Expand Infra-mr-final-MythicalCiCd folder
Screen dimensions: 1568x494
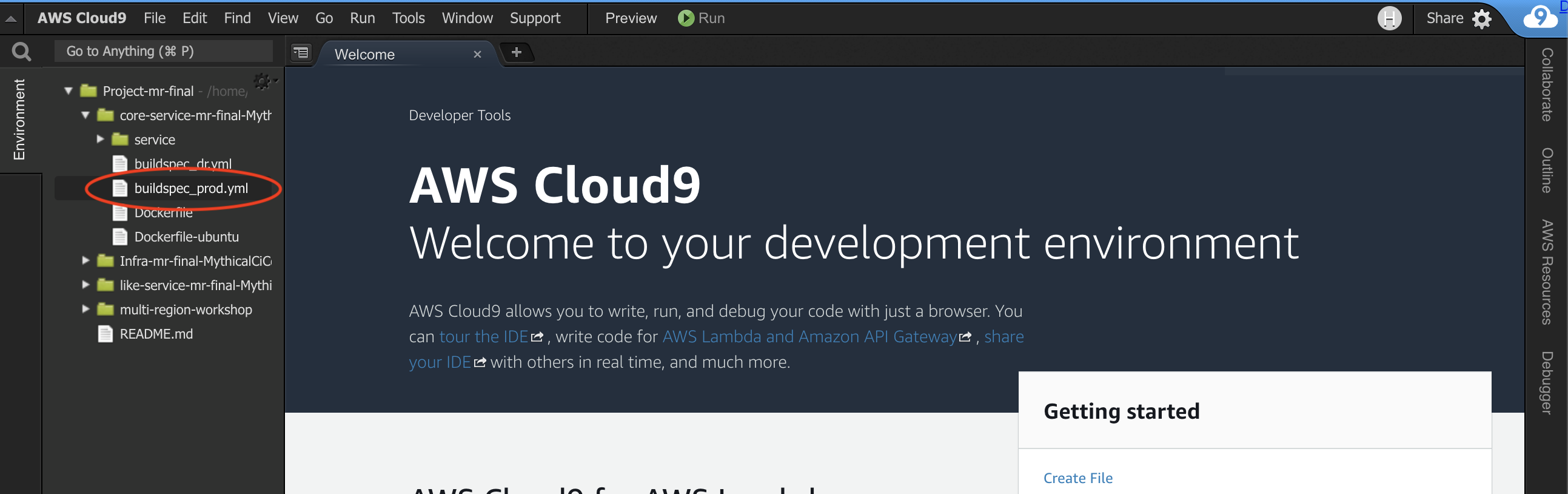coord(85,261)
